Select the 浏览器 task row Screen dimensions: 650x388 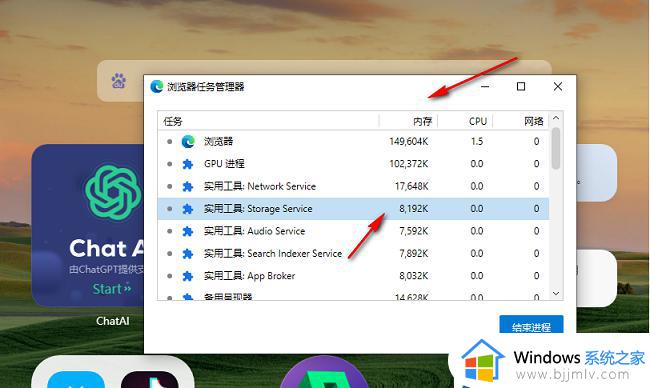coord(354,142)
